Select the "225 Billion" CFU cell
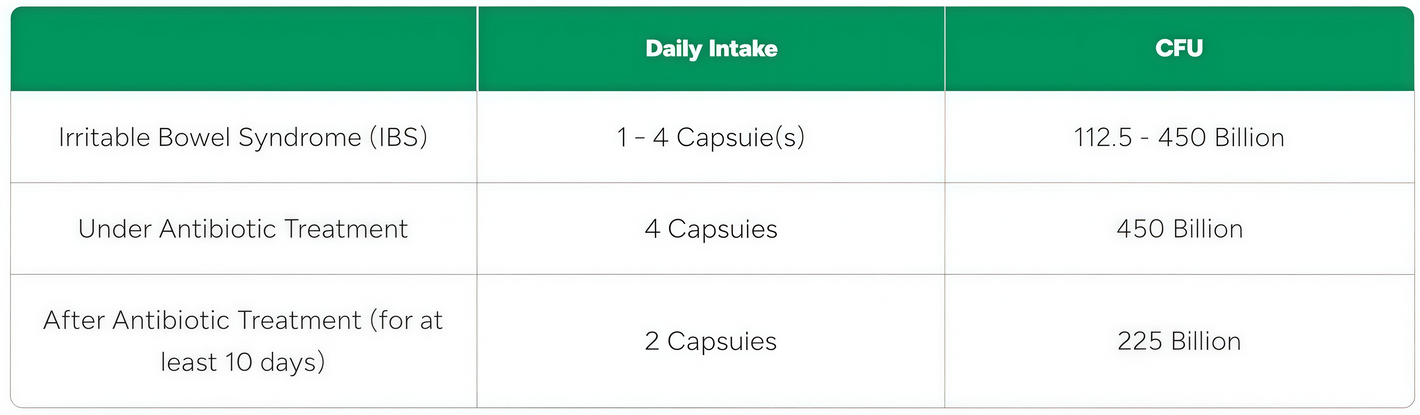1420x415 pixels. coord(1179,341)
